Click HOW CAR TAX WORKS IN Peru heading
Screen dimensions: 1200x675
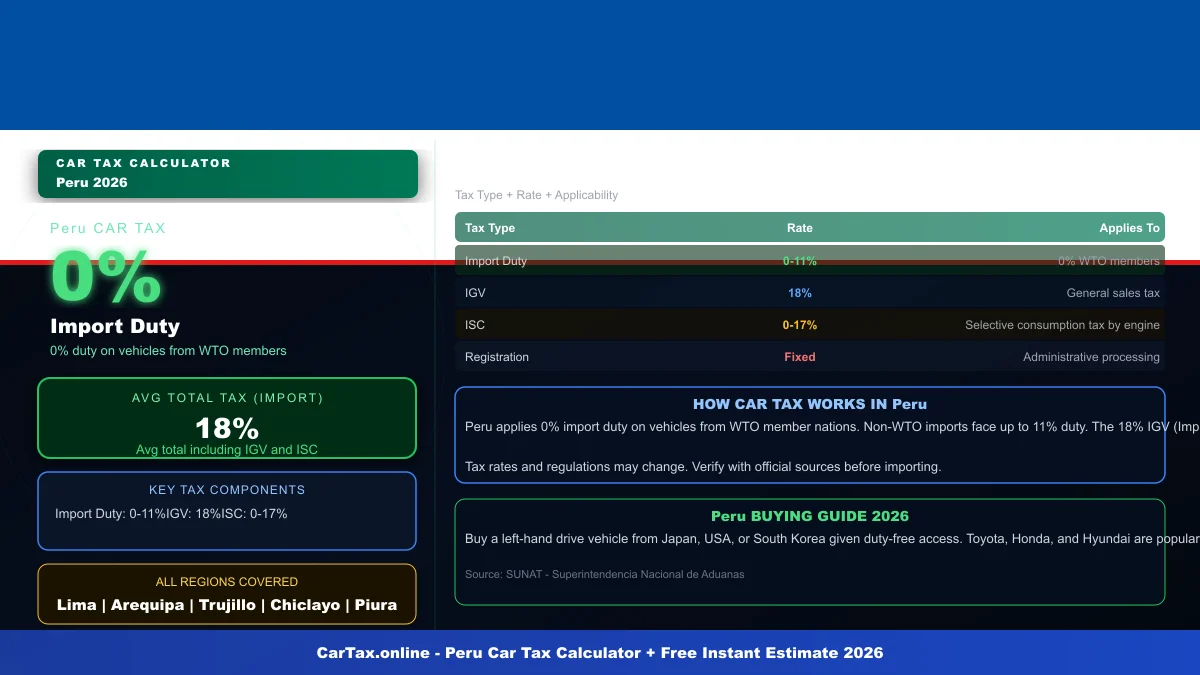point(810,405)
